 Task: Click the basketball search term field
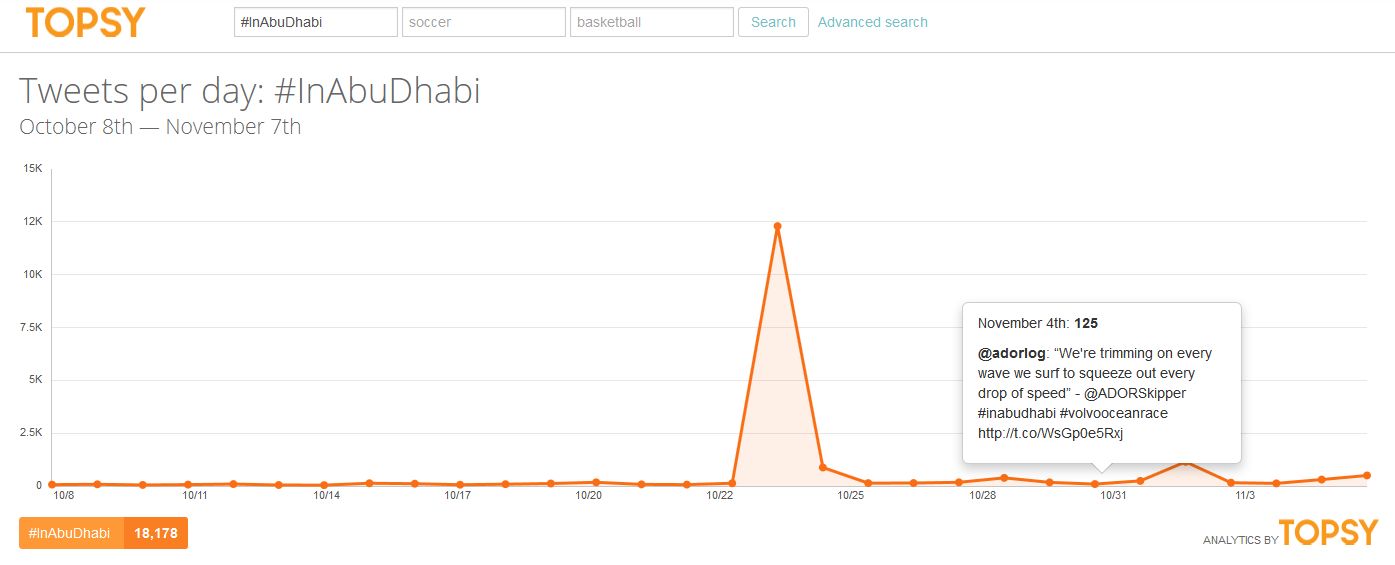[x=651, y=22]
